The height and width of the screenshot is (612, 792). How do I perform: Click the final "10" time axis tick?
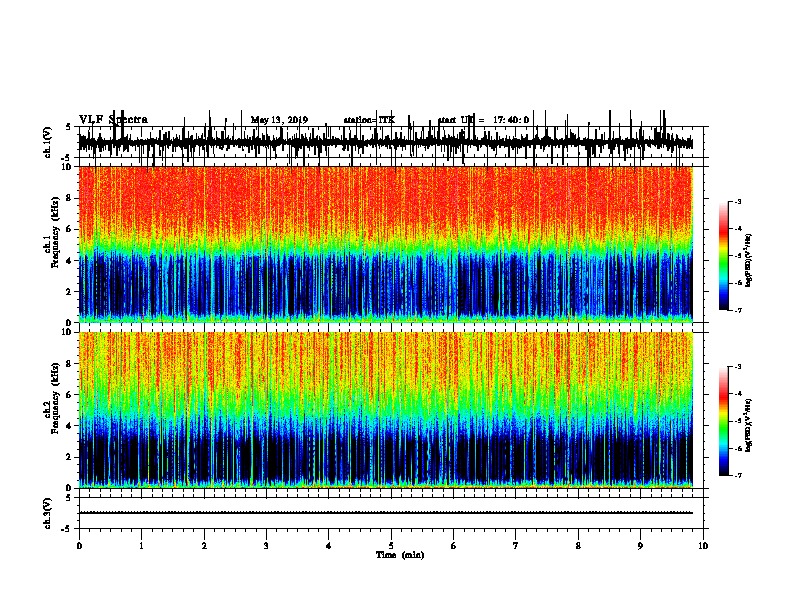pos(703,546)
